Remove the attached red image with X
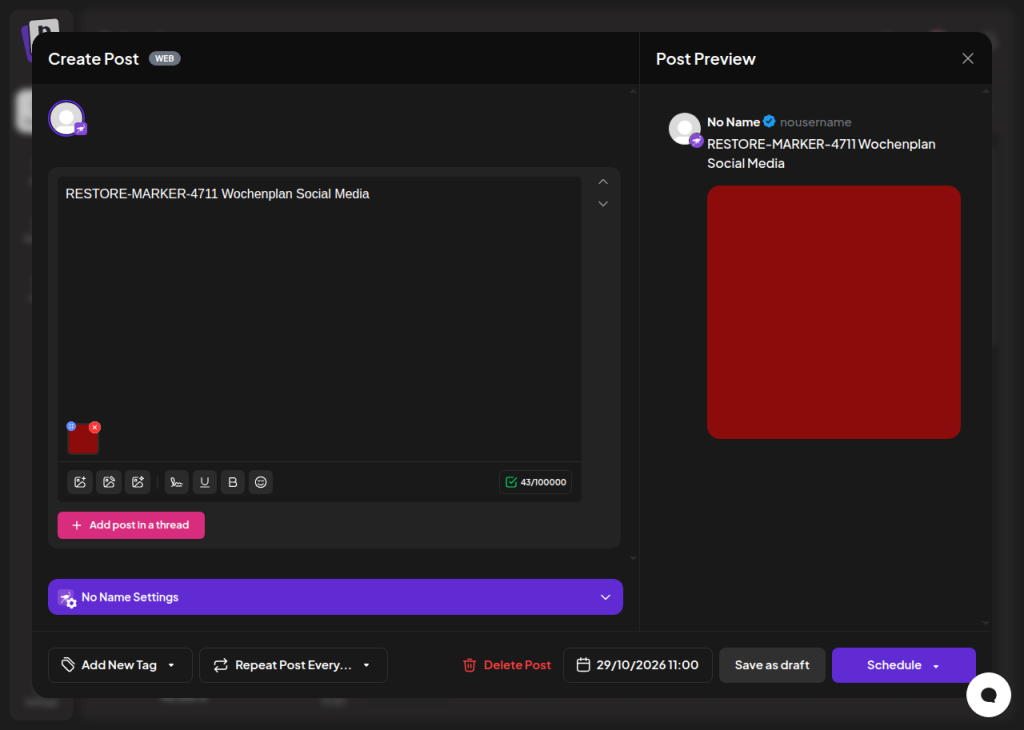 tap(95, 427)
